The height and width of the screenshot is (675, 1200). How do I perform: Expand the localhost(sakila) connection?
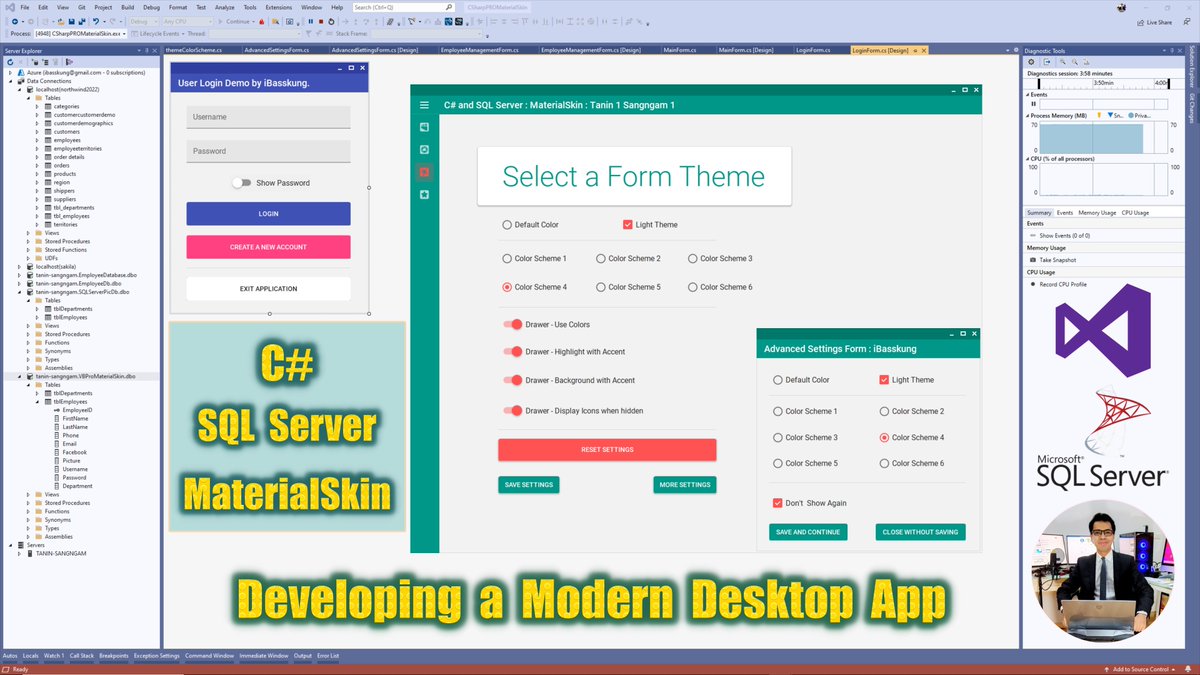point(19,267)
